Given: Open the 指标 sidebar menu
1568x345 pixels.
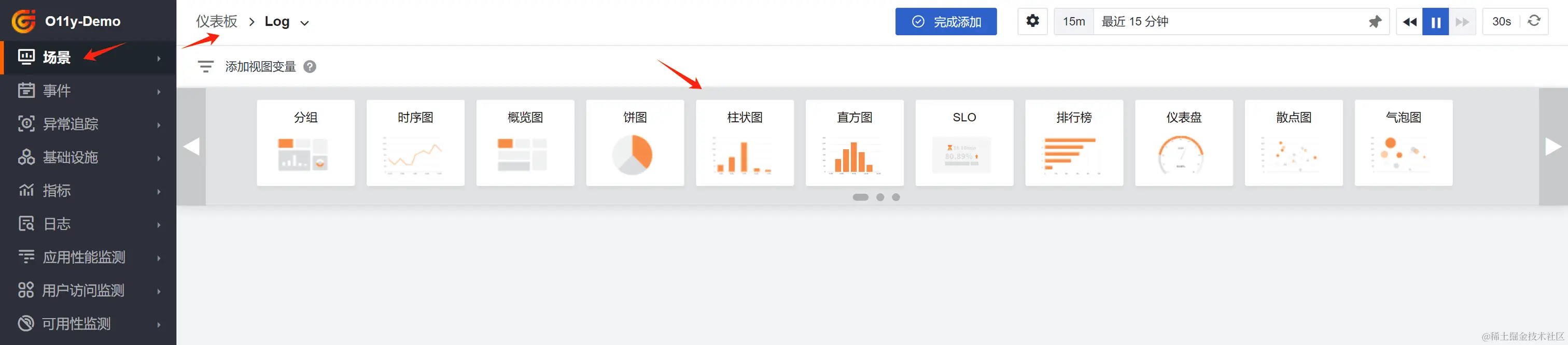Looking at the screenshot, I should point(88,191).
